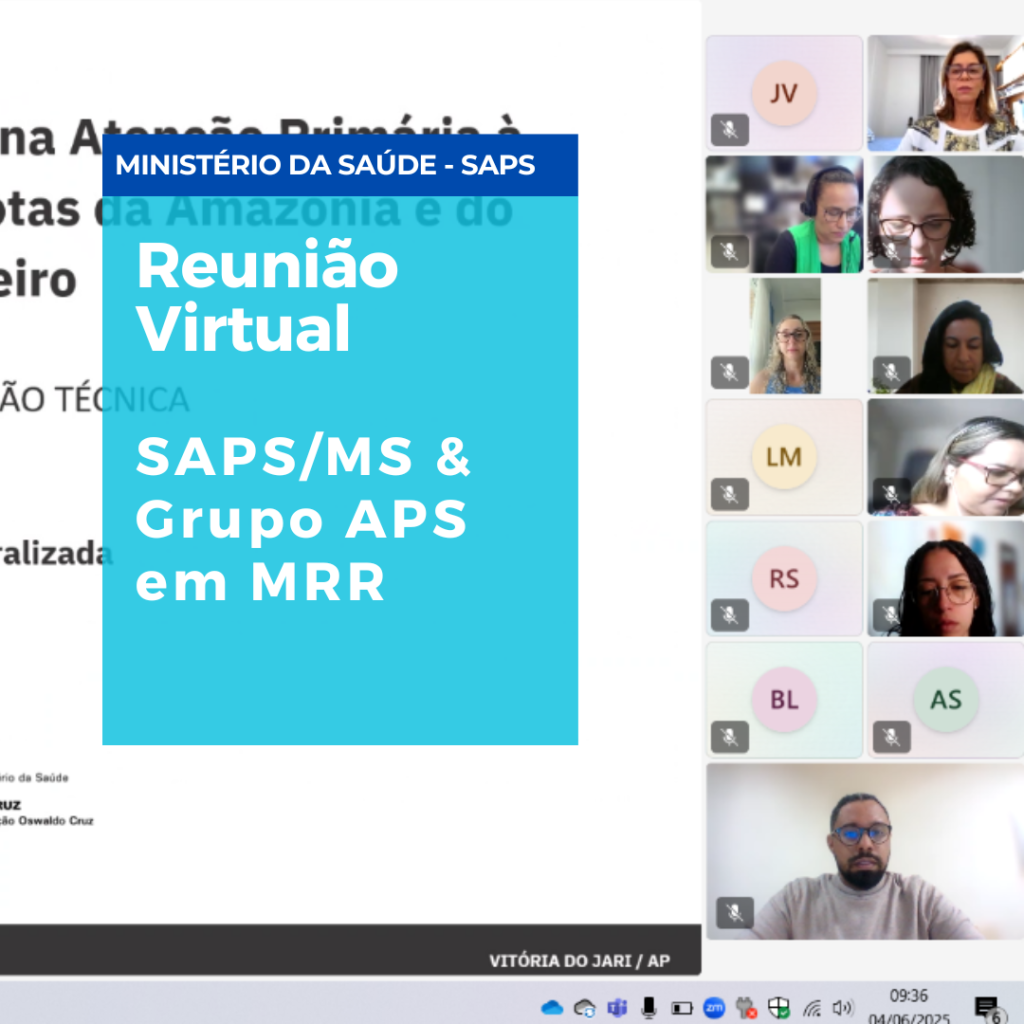This screenshot has height=1024, width=1024.
Task: Select the video of woman with yellow scarf
Action: point(946,336)
